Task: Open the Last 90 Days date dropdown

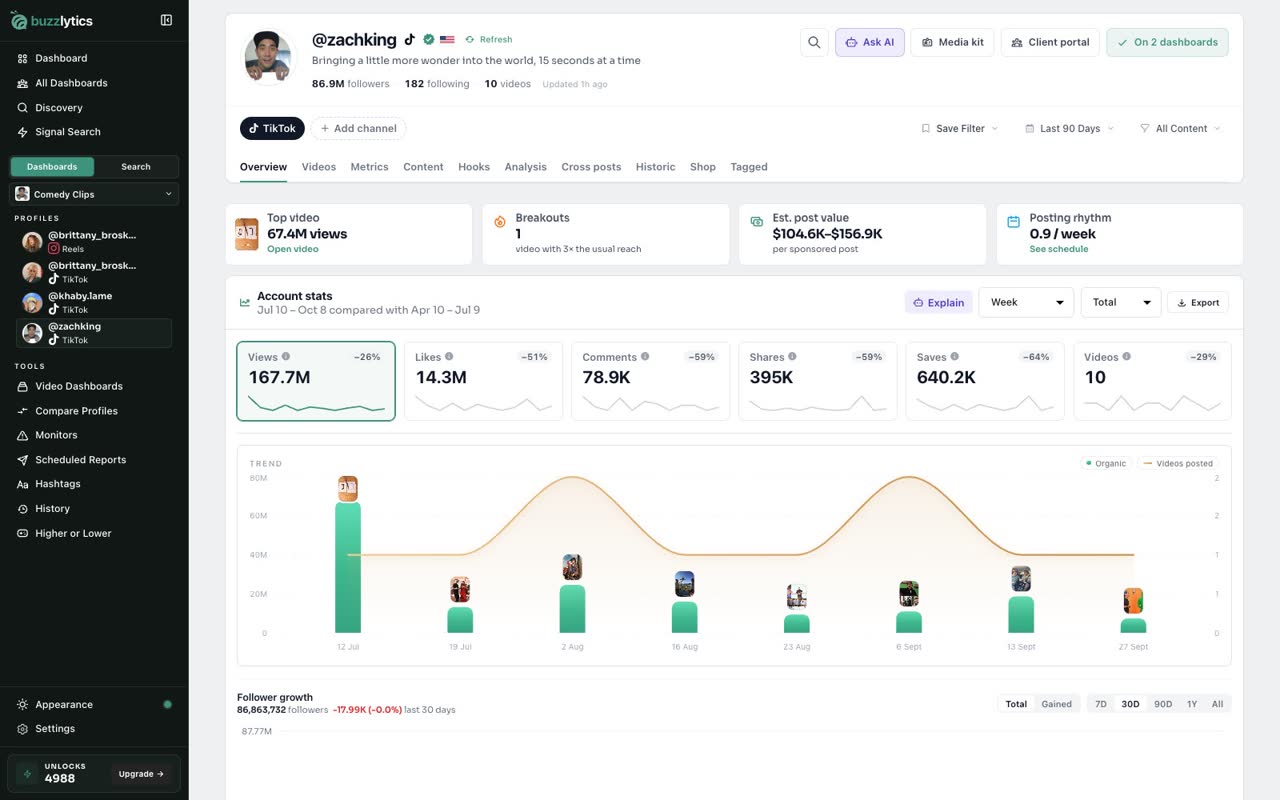Action: click(1070, 128)
